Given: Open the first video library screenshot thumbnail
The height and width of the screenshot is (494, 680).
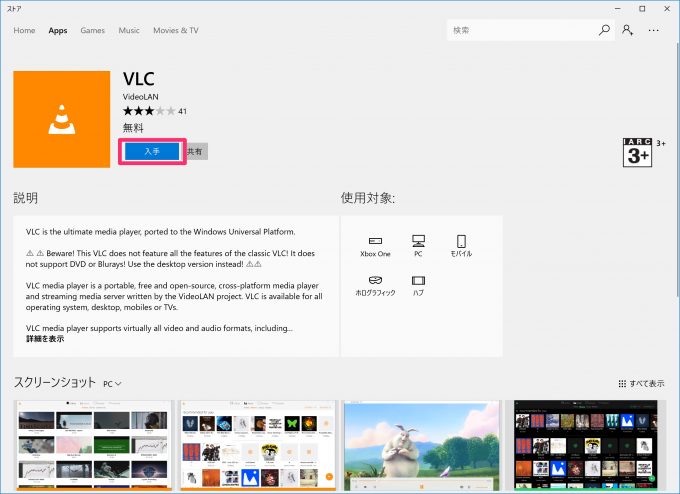Looking at the screenshot, I should (93, 445).
